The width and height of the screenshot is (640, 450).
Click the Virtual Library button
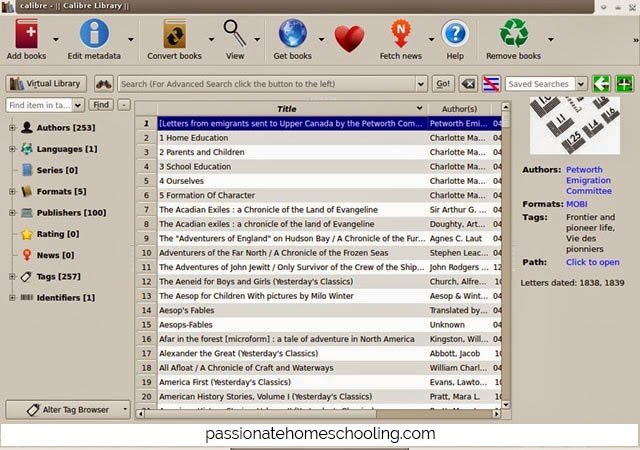tap(46, 84)
